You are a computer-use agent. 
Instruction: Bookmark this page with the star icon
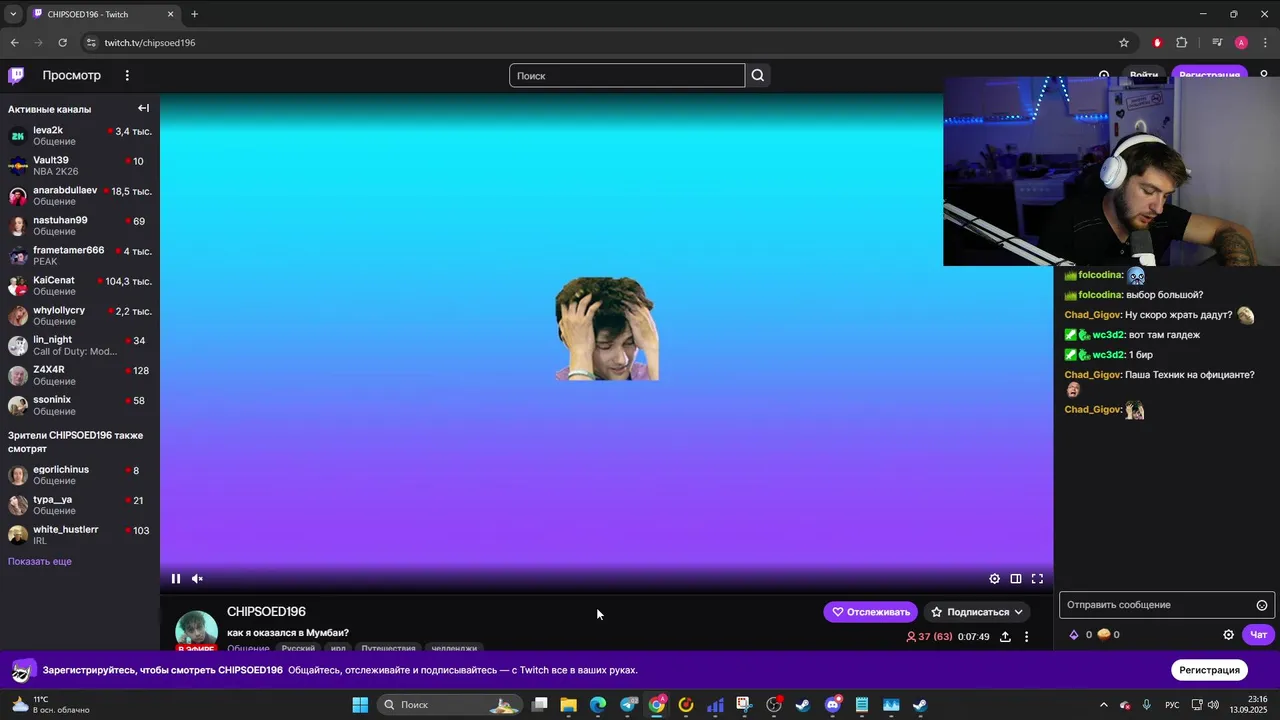point(1124,43)
